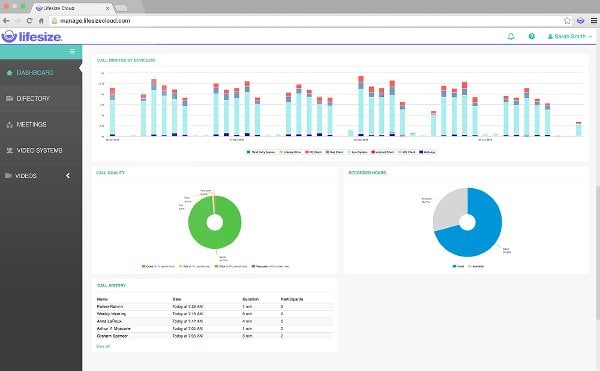Open the View all link under Call History

[x=103, y=347]
